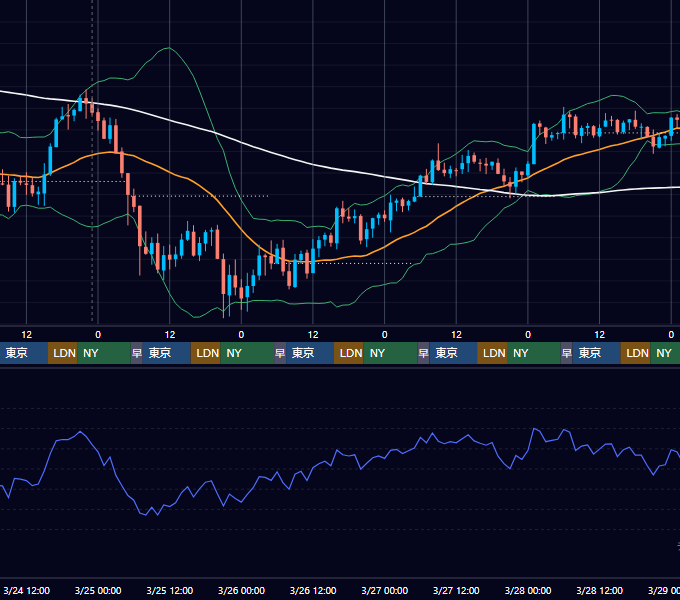Select the 3/28 12:00 date label
Screen dimensions: 680x600
pos(599,590)
